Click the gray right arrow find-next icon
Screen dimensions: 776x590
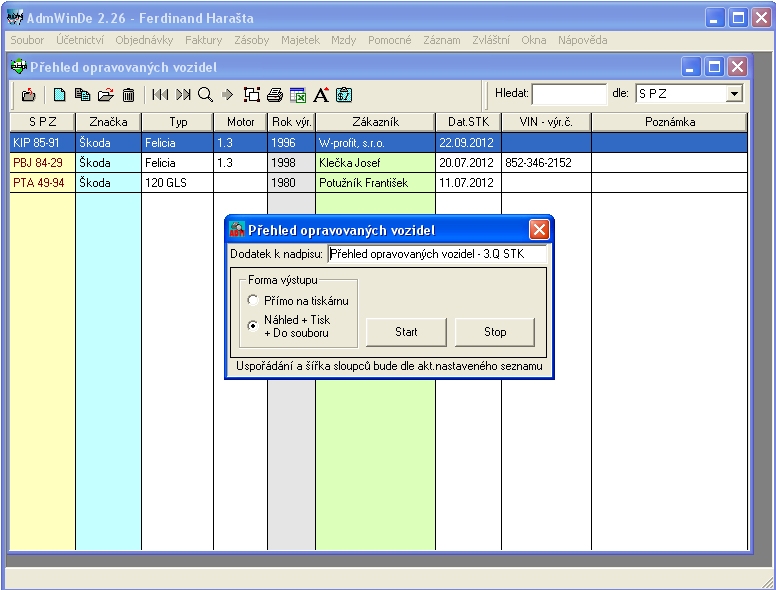tap(228, 95)
